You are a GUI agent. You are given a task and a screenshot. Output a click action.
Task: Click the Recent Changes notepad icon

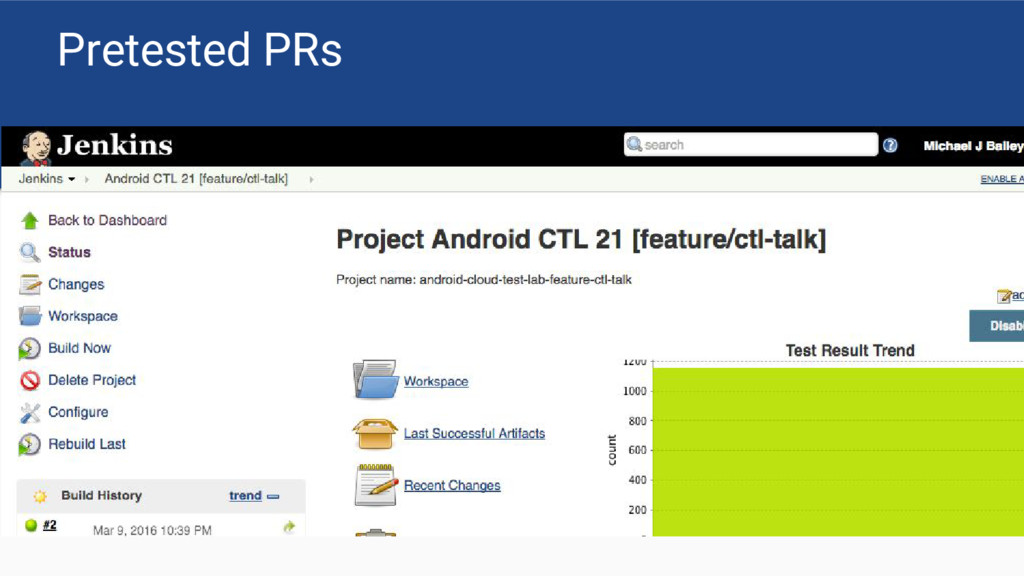click(376, 485)
